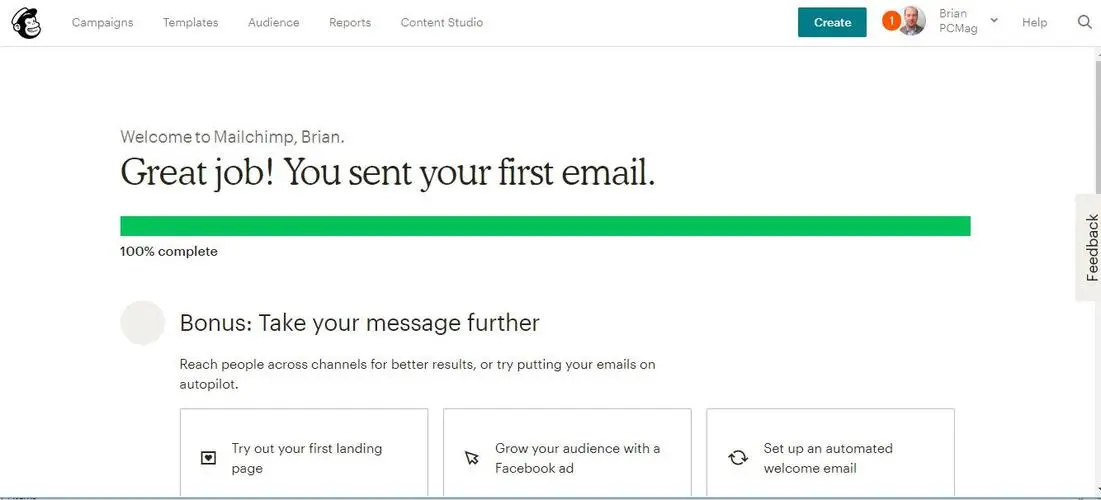Open search with the magnifier icon
The image size is (1101, 500).
pyautogui.click(x=1084, y=22)
